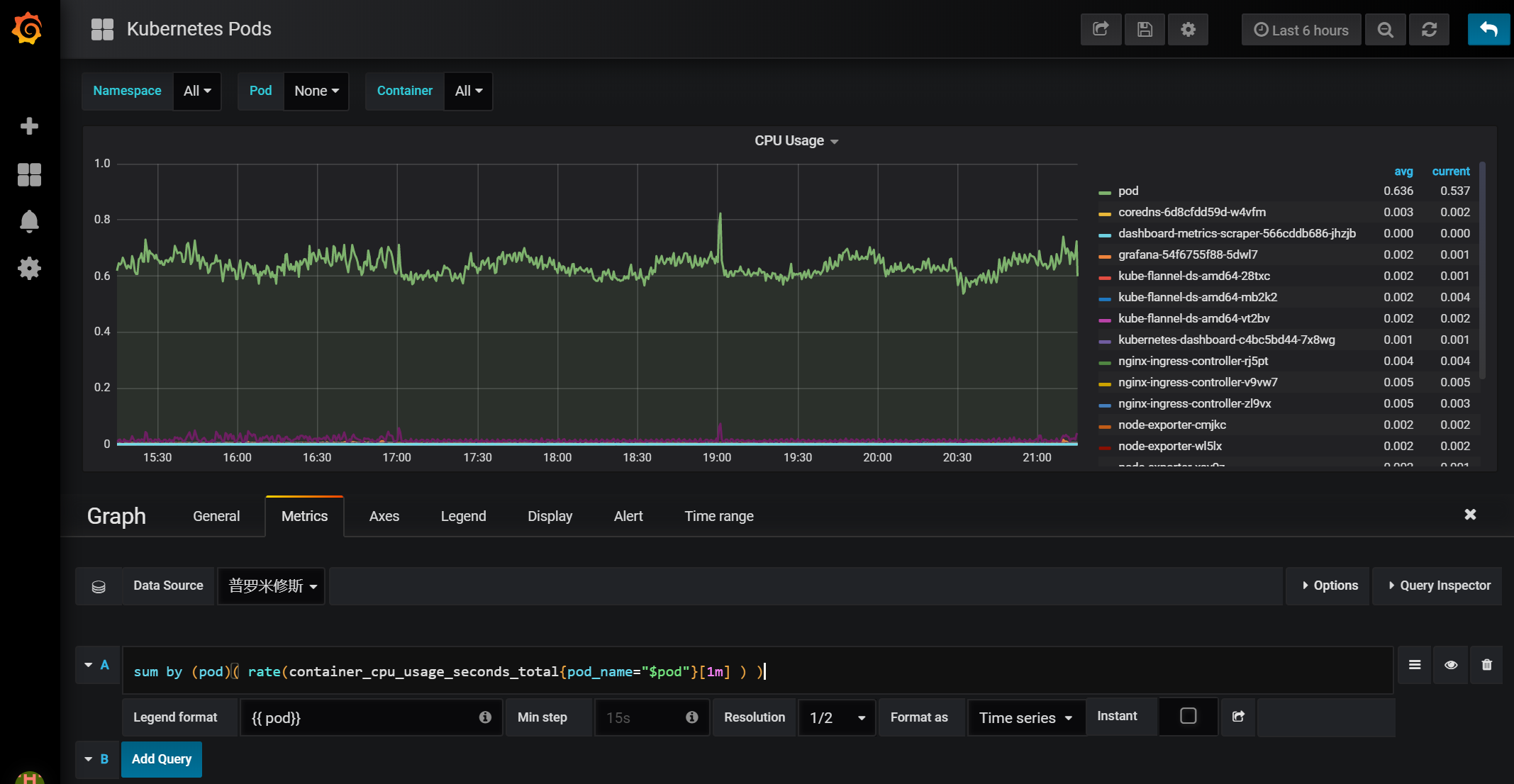
Task: Collapse query B row arrow
Action: [89, 758]
